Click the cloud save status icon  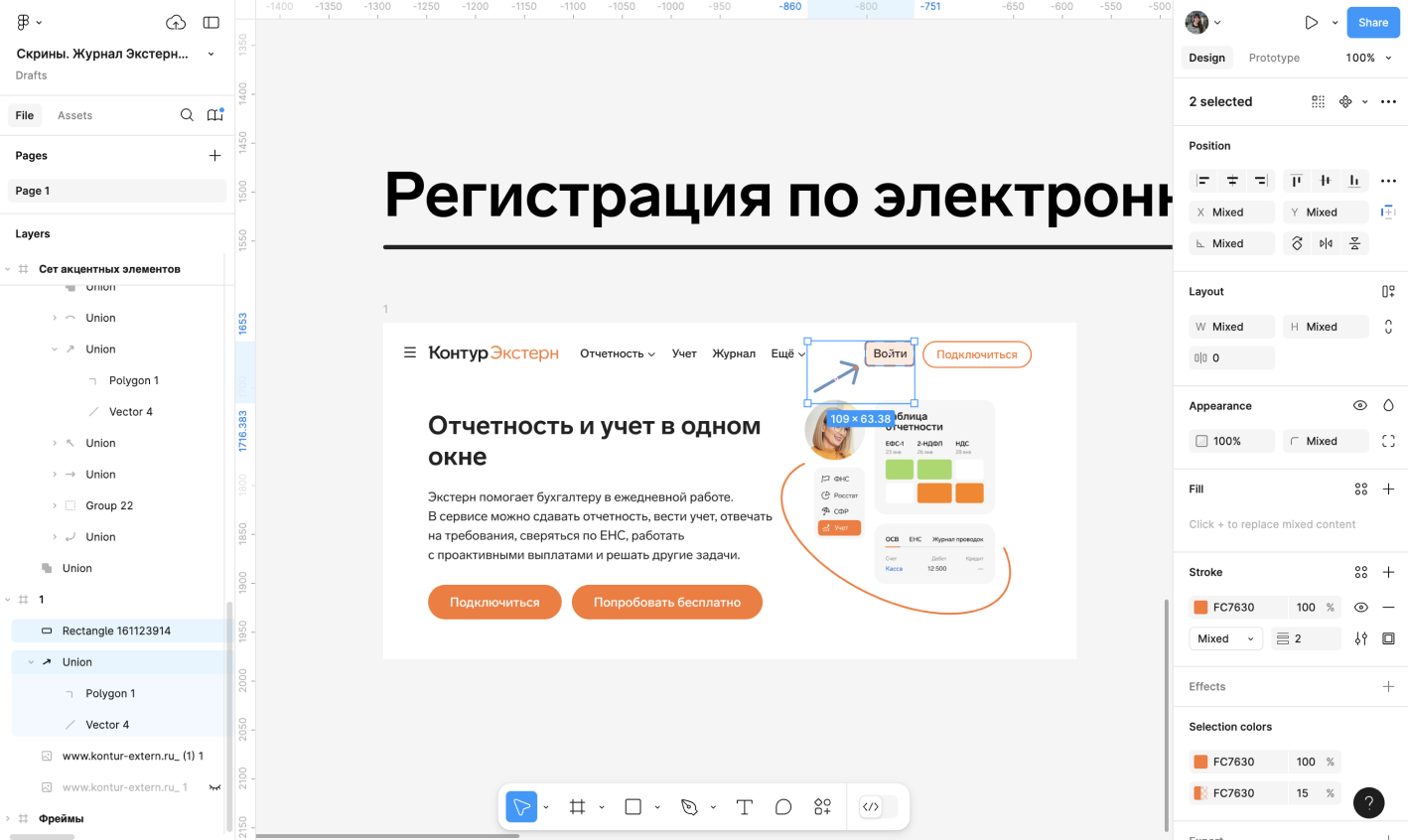pyautogui.click(x=176, y=22)
